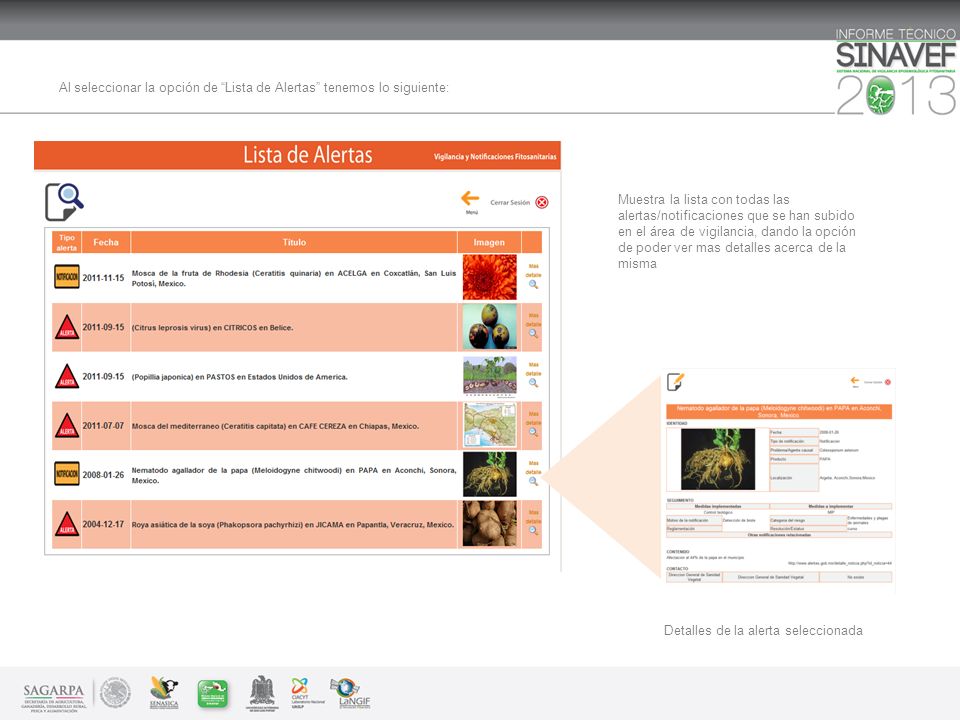Screen dimensions: 960x720
Task: Click the Fecha column header
Action: (x=106, y=242)
